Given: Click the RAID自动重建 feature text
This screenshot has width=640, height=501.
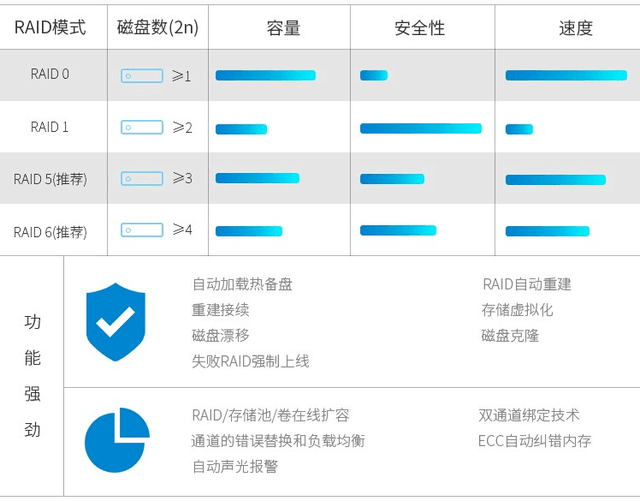Looking at the screenshot, I should 527,284.
